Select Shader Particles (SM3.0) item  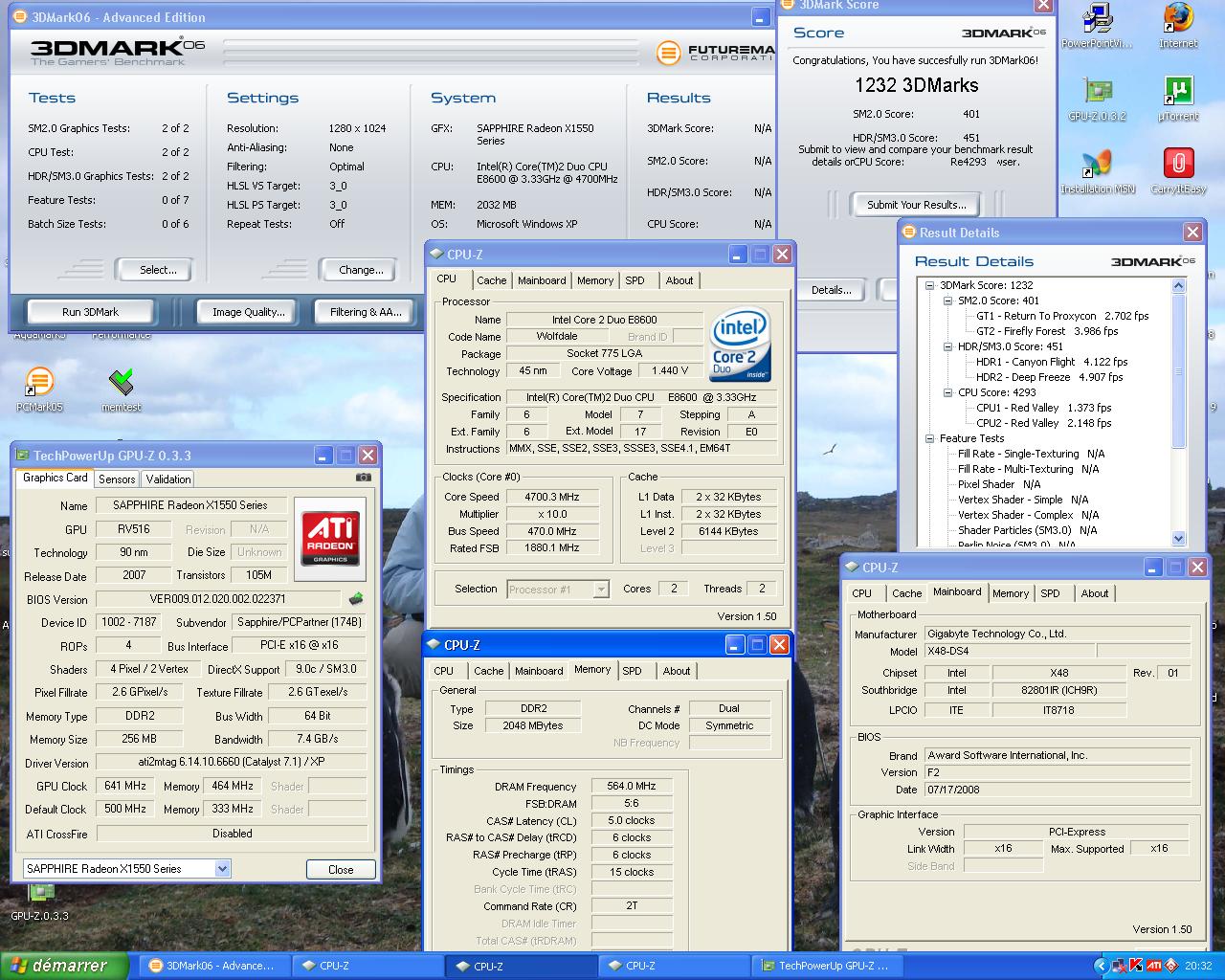tap(1027, 530)
